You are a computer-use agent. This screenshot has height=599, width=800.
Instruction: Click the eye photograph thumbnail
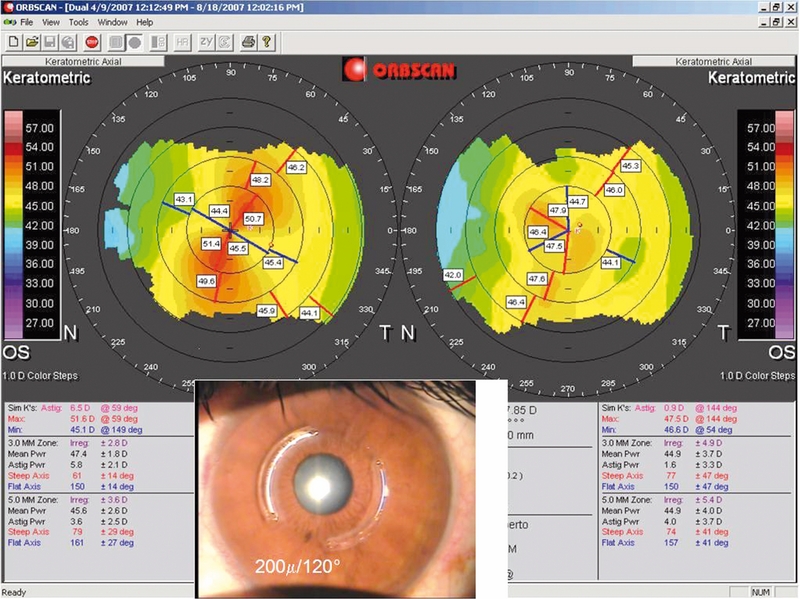[x=333, y=485]
